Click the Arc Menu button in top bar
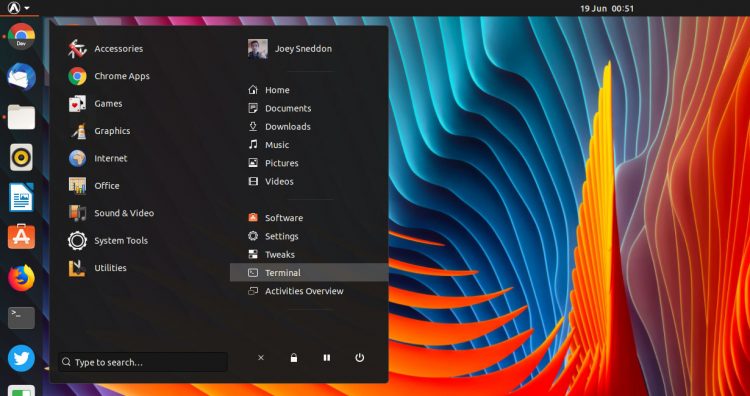750x396 pixels. coord(19,8)
